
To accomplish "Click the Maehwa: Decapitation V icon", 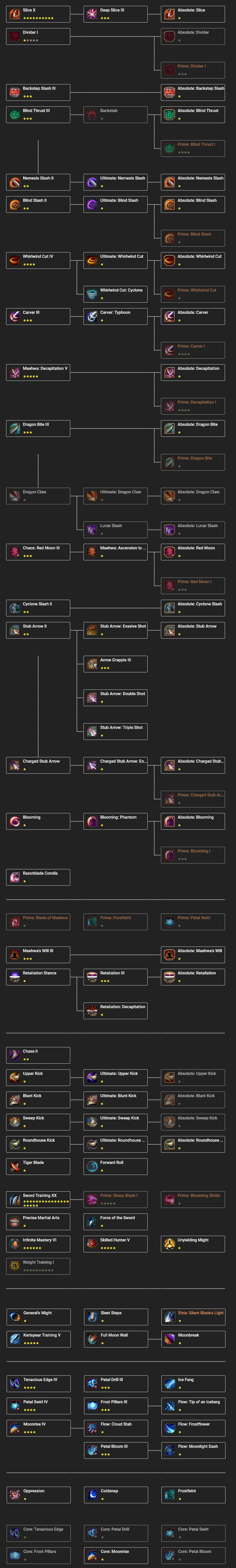I will 15,370.
